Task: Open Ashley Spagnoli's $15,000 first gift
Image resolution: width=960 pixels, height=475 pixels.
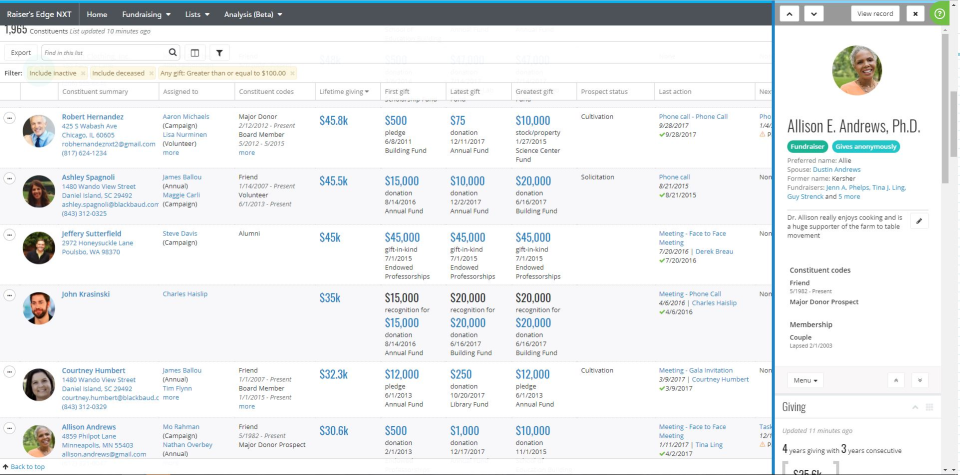Action: tap(402, 181)
